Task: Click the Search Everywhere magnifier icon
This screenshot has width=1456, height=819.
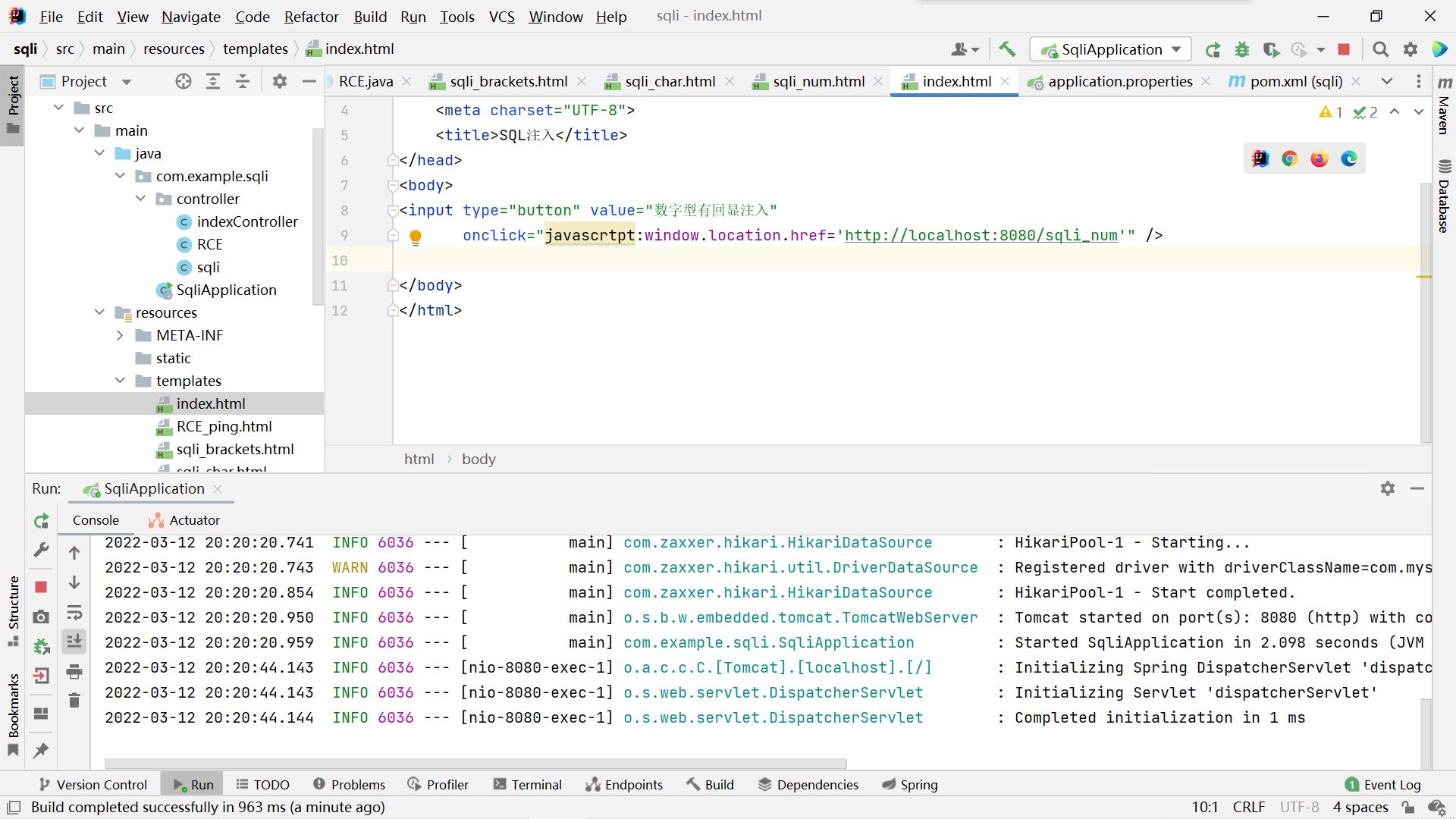Action: (1381, 49)
